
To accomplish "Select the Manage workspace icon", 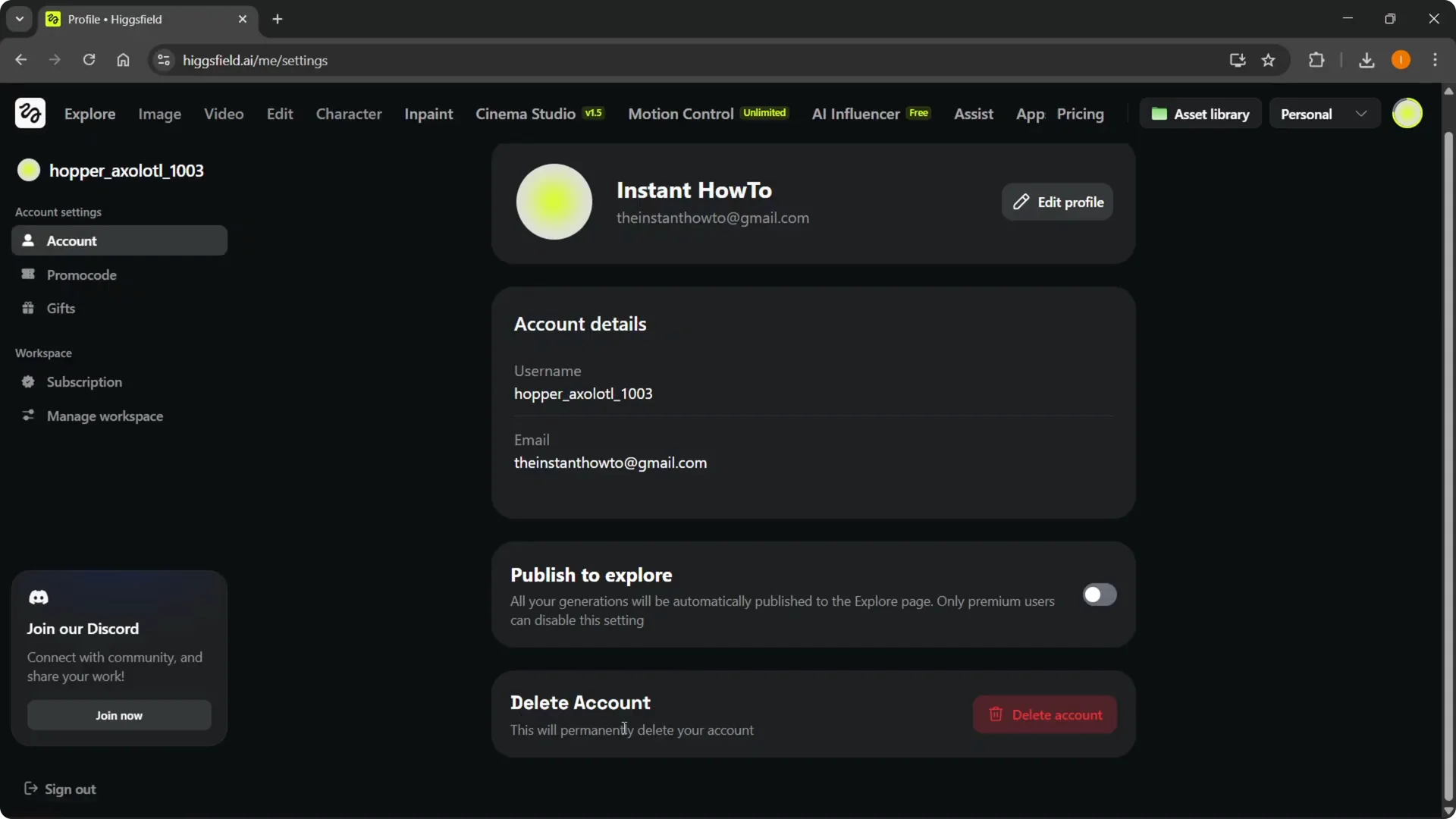I will [x=28, y=416].
